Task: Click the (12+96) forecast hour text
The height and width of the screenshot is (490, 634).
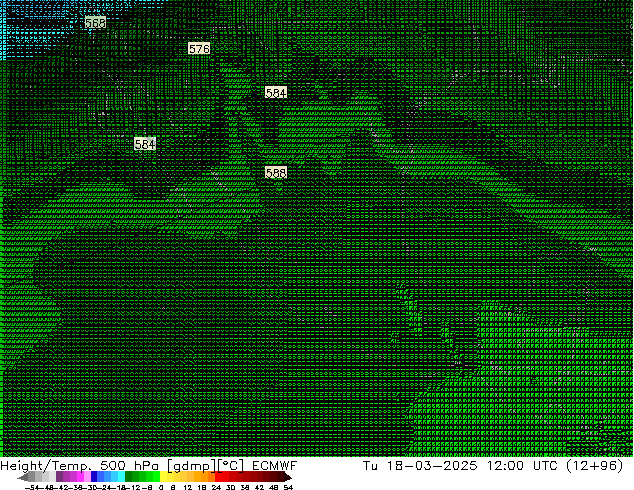Action: (x=594, y=466)
